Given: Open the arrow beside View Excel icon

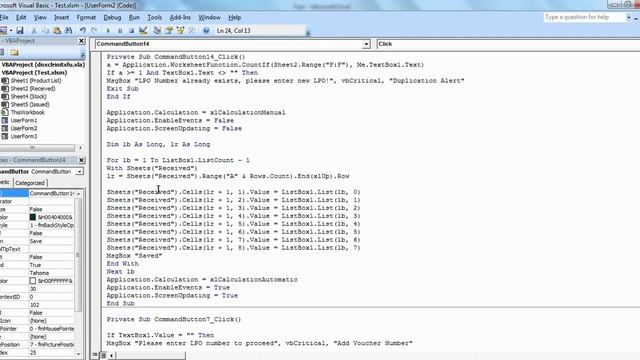Looking at the screenshot, I should (11, 31).
